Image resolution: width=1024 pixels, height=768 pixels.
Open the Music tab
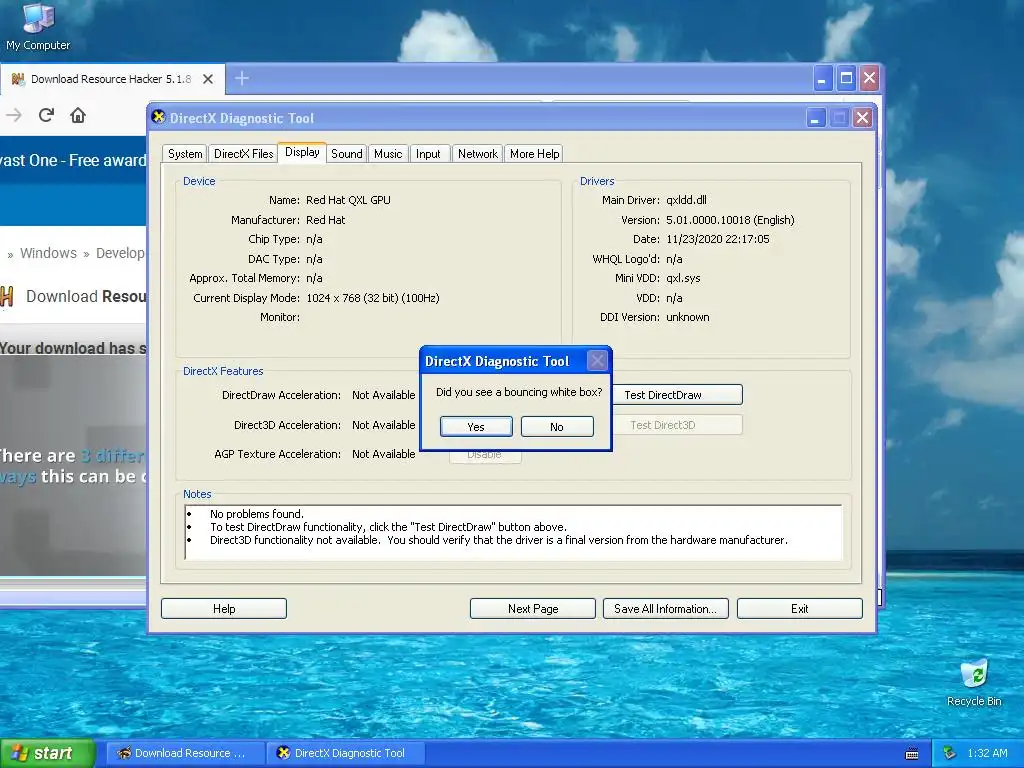point(388,153)
